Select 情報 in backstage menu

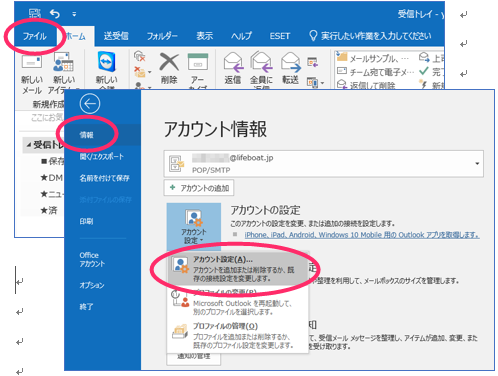[102, 135]
